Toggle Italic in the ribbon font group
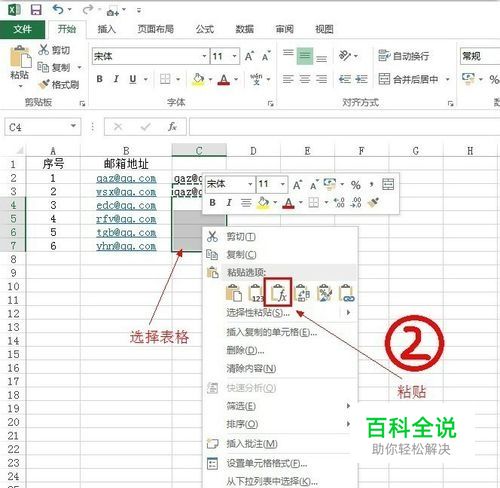Viewport: 500px width, 488px height. [116, 79]
